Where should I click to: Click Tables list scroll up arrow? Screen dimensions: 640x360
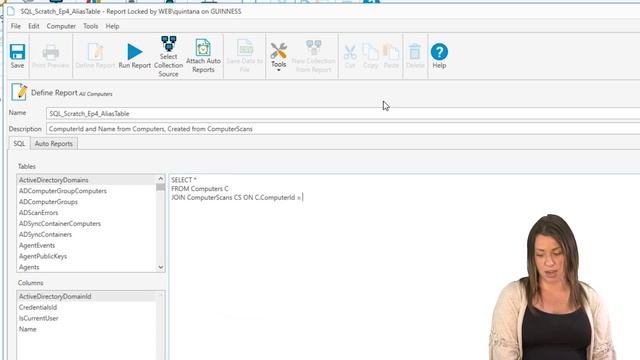(160, 179)
